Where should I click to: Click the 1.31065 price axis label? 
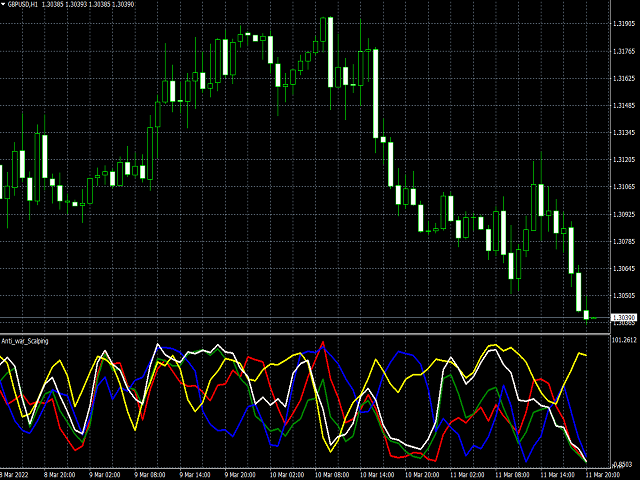(623, 186)
